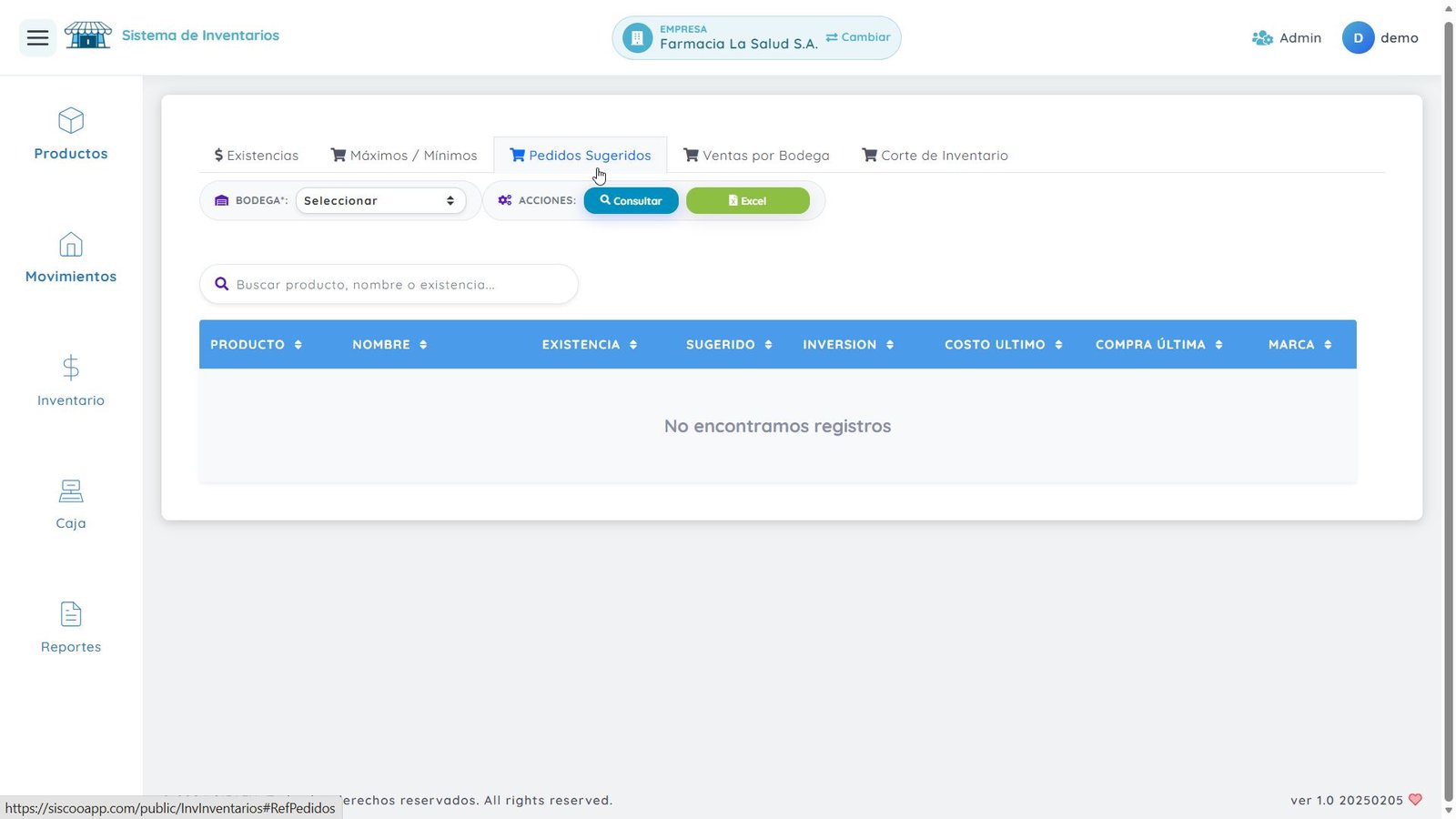Image resolution: width=1456 pixels, height=819 pixels.
Task: Click the demo username text
Action: pyautogui.click(x=1400, y=38)
